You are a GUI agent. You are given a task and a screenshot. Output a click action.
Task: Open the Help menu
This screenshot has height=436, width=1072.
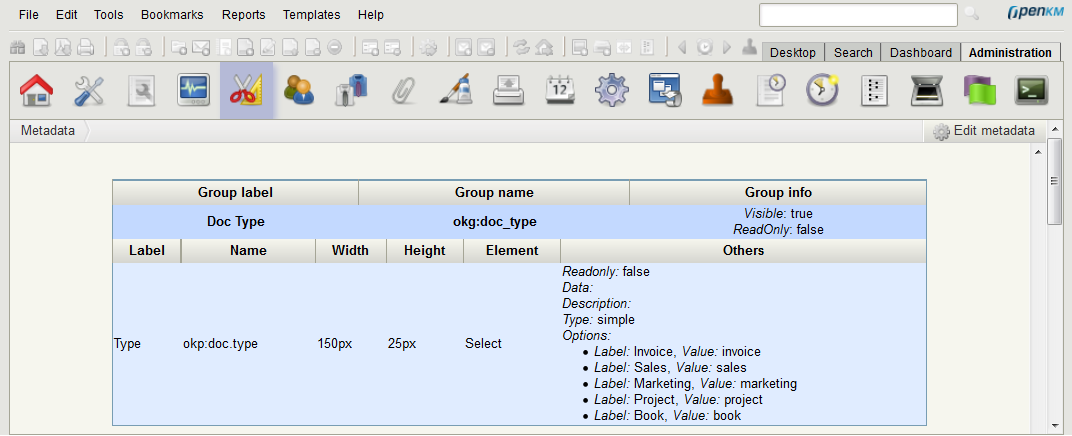[x=371, y=14]
